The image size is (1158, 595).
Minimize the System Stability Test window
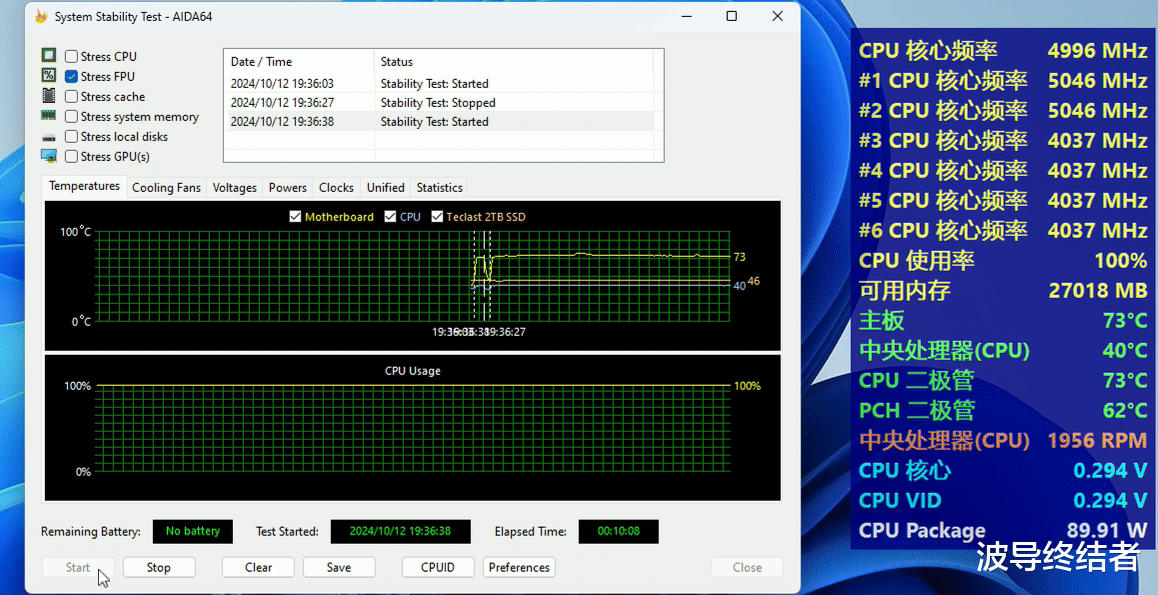(686, 16)
